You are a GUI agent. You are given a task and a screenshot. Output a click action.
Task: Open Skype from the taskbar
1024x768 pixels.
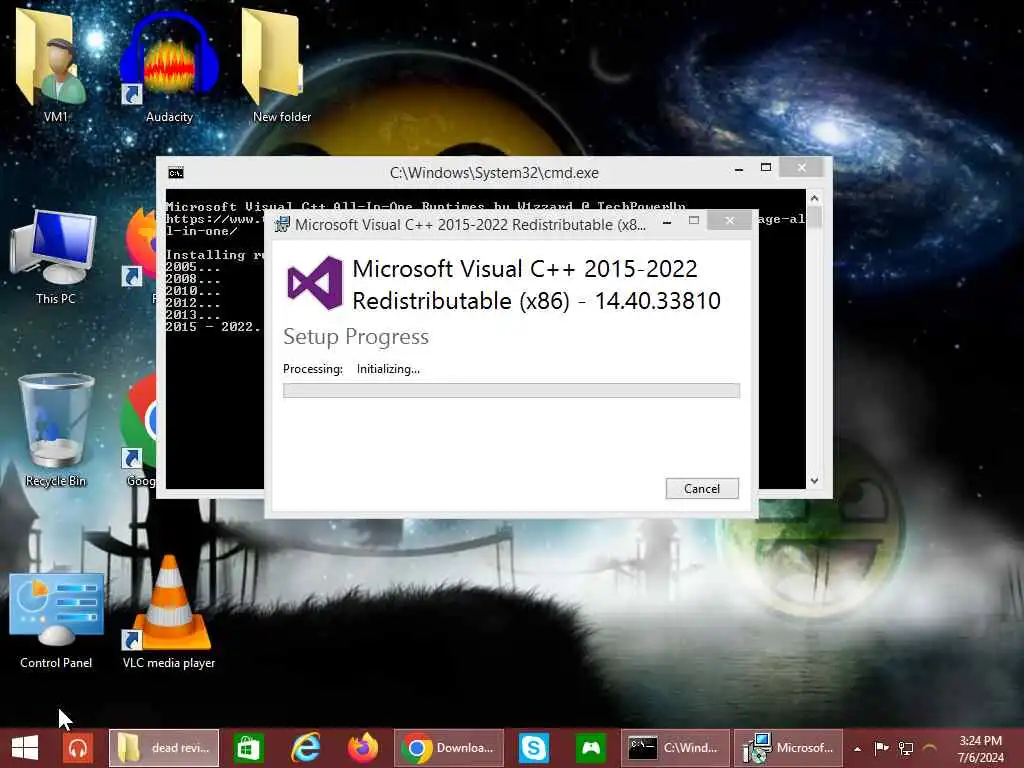point(534,748)
